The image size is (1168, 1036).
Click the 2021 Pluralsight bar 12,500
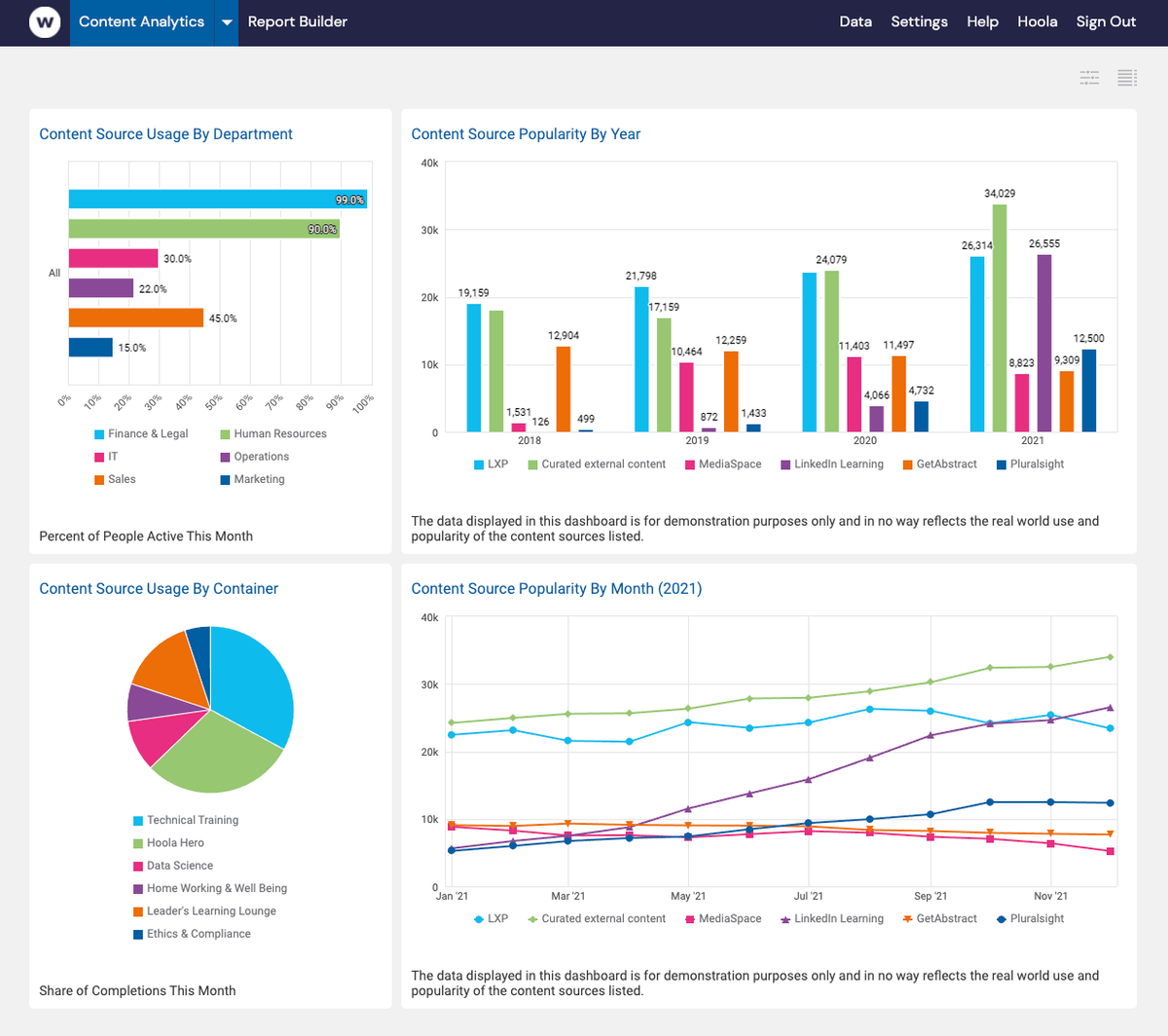tap(1089, 390)
